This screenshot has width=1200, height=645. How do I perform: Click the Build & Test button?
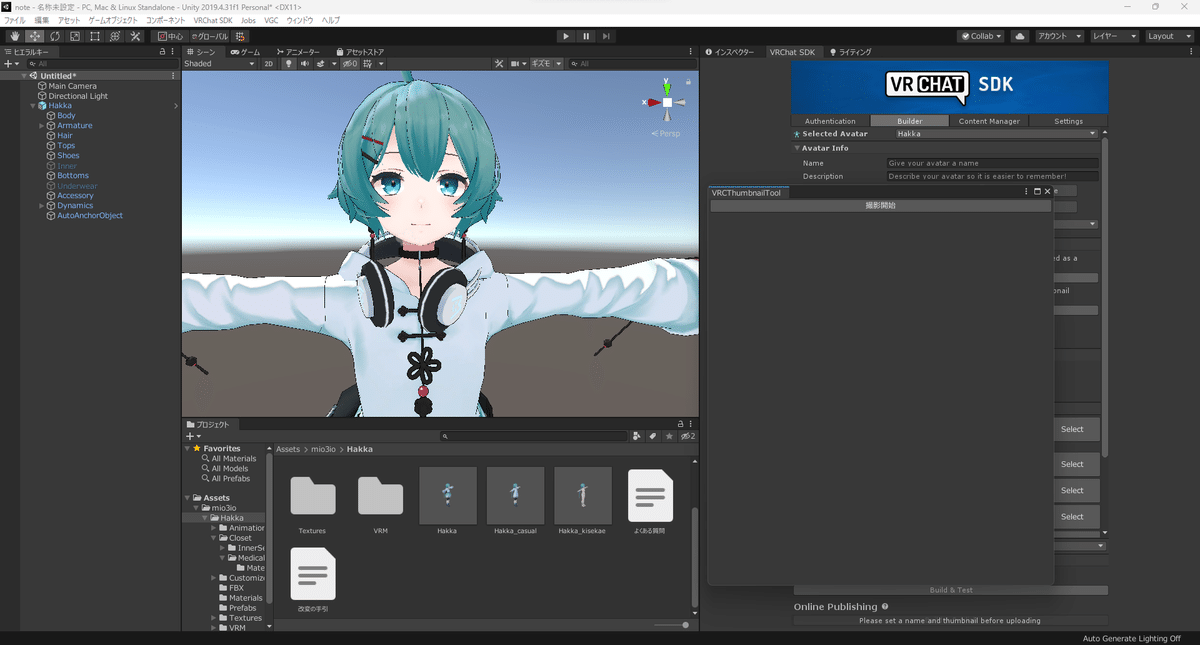[x=951, y=590]
